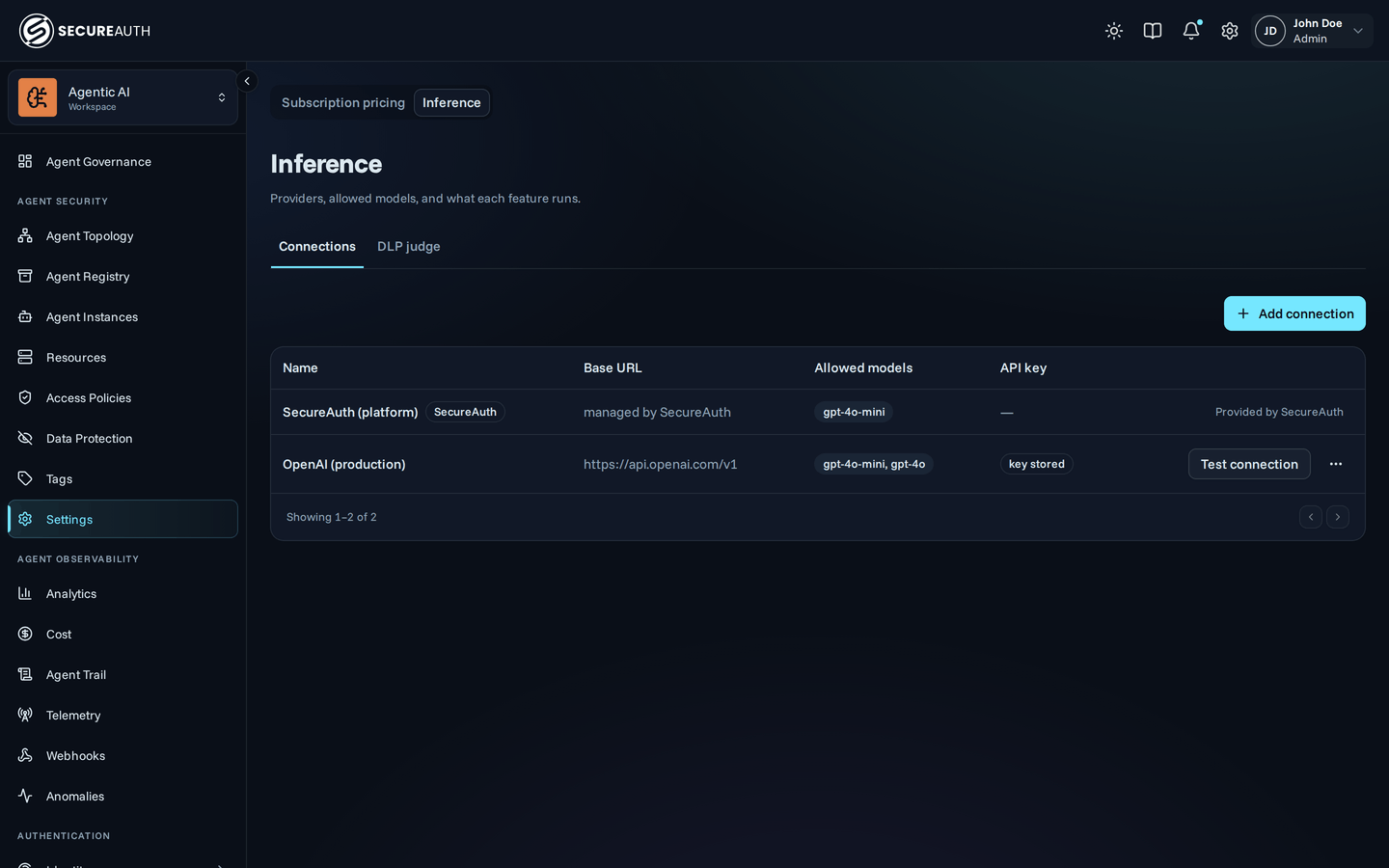Click the gpt-4o-mini, gpt-4o models badge
Screen dimensions: 1389x868
(874, 464)
